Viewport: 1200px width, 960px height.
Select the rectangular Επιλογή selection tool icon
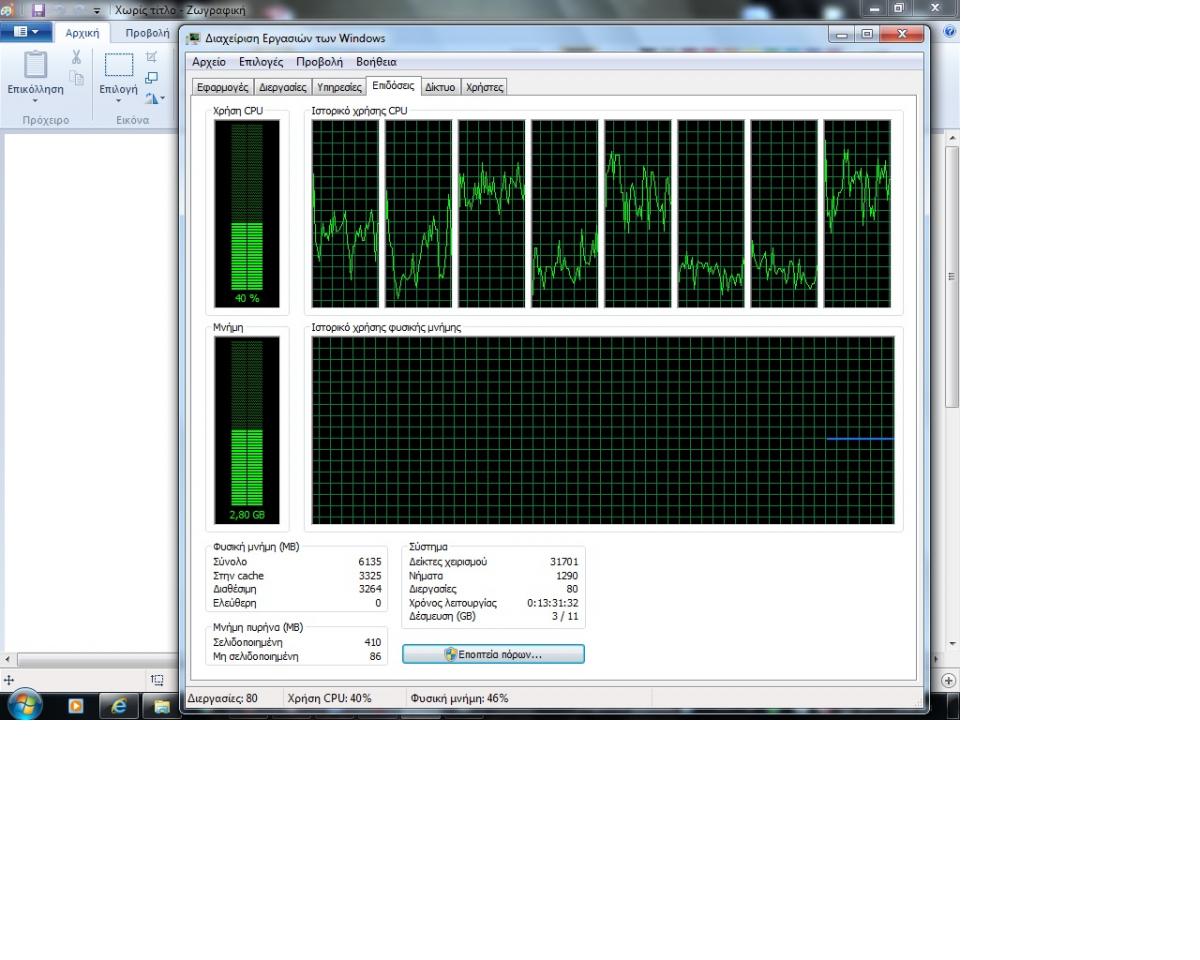[x=118, y=65]
